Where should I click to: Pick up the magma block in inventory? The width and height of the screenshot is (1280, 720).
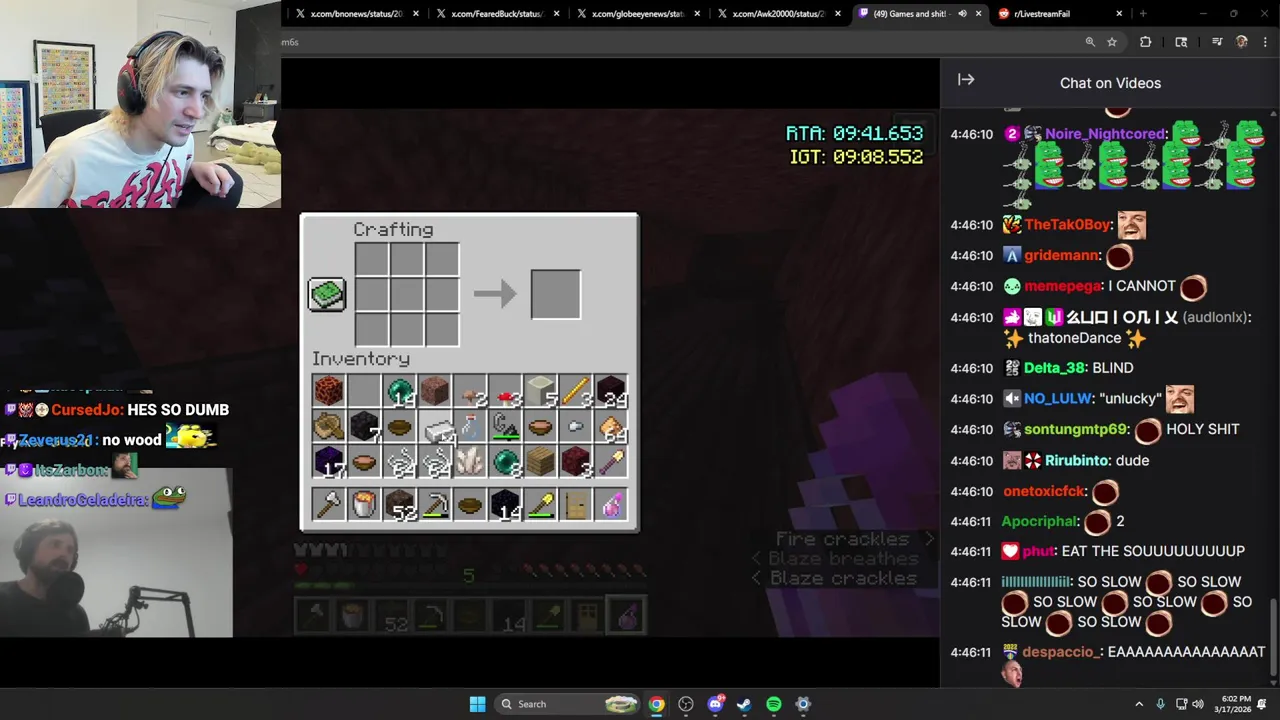point(328,390)
